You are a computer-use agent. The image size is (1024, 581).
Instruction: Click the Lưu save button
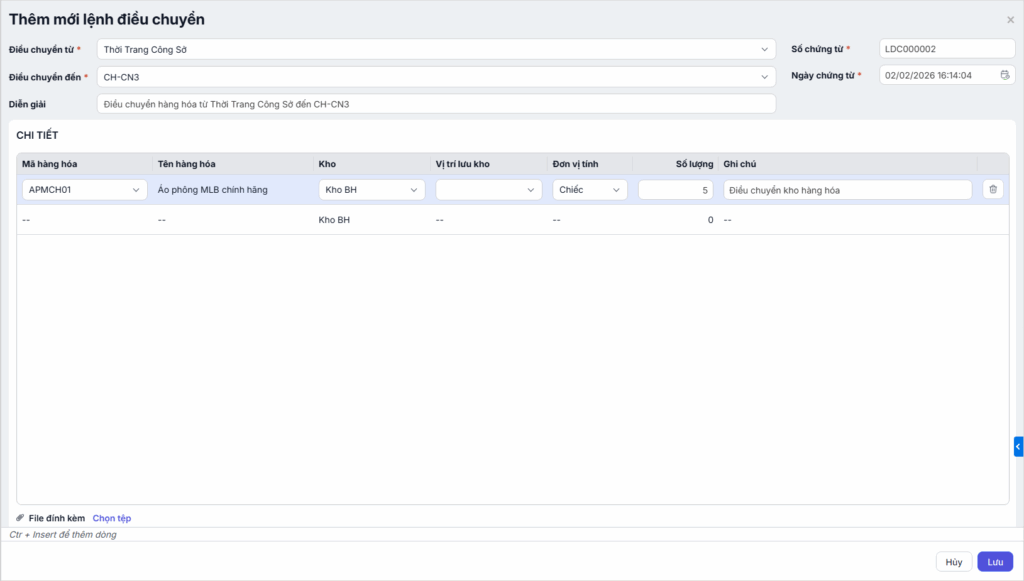pyautogui.click(x=995, y=562)
